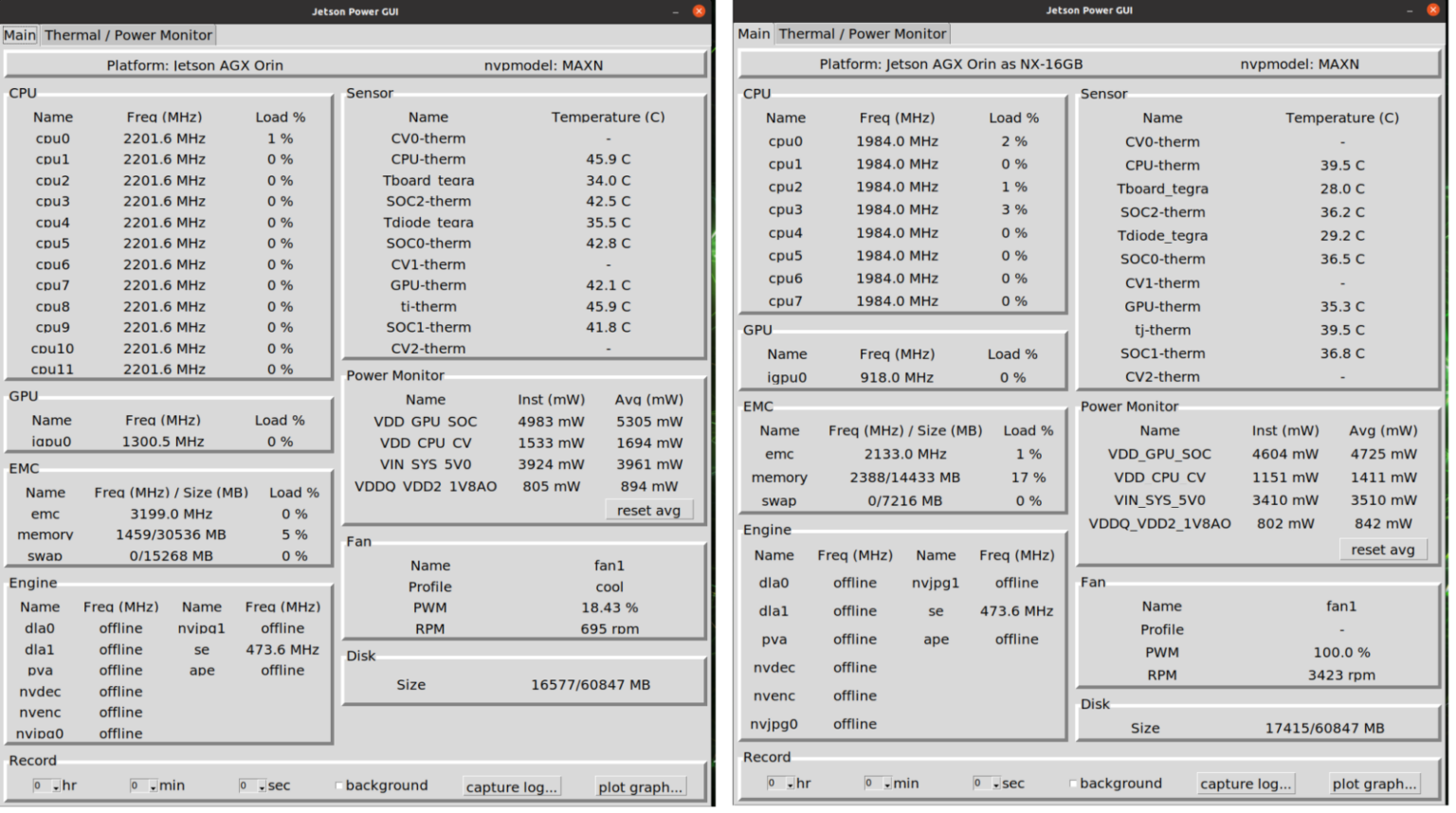Select the Main tab on the AGX Orin window

click(x=20, y=35)
